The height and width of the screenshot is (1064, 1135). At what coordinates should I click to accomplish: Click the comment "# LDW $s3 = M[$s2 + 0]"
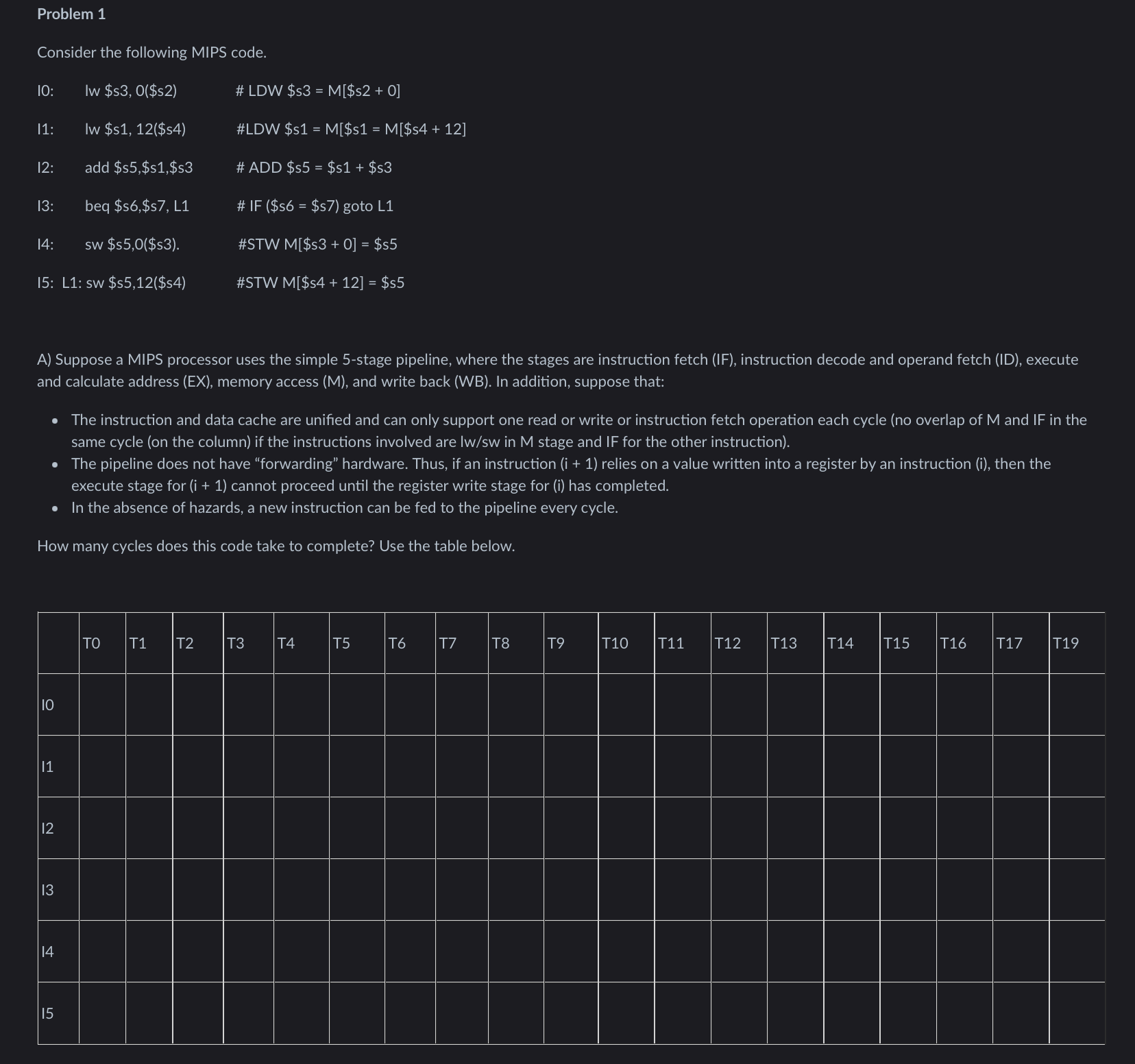point(318,90)
